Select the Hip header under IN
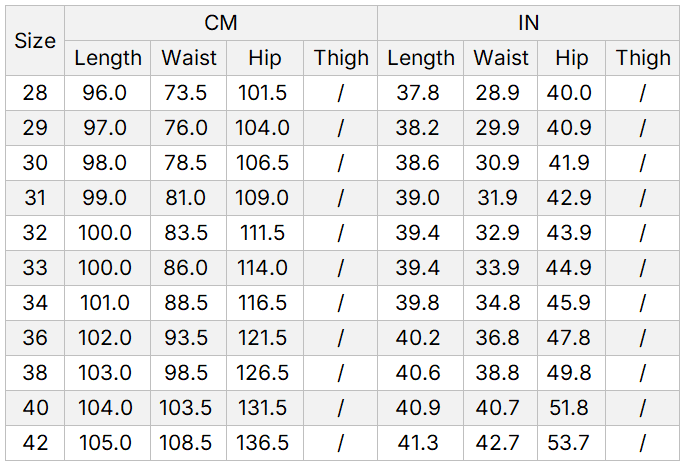Viewport: 686px width, 466px height. (571, 58)
